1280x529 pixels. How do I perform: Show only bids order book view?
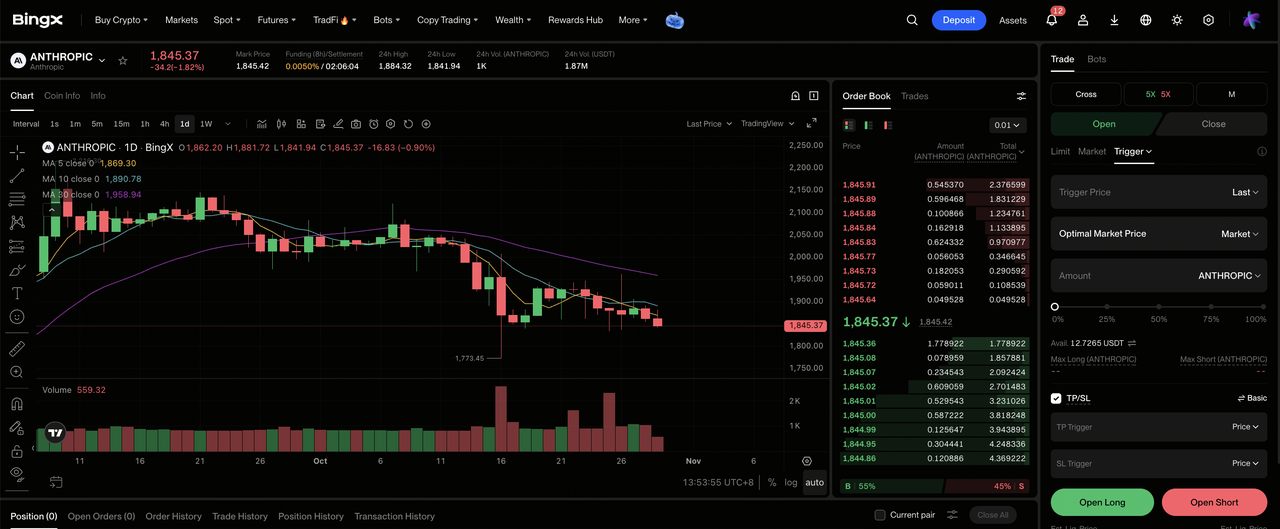click(x=868, y=125)
